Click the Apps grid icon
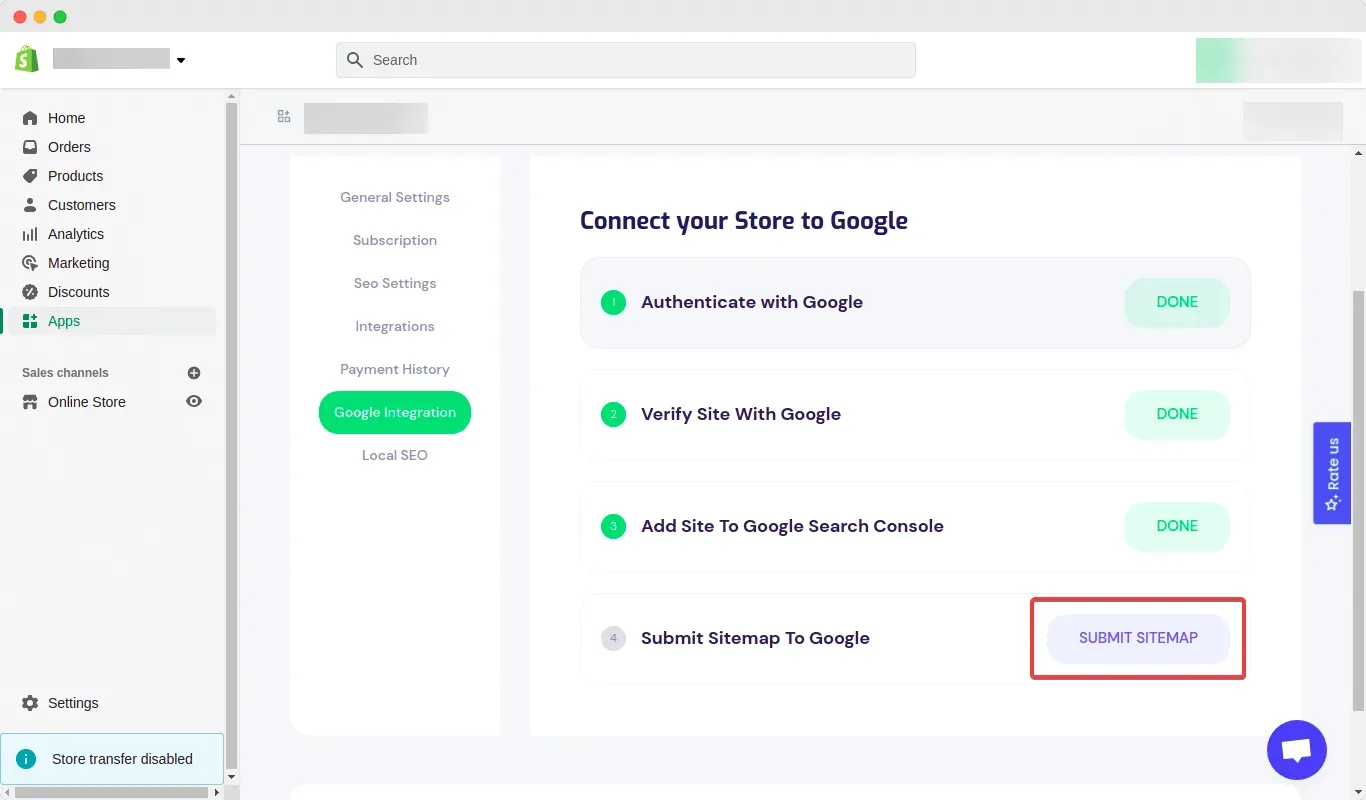The height and width of the screenshot is (800, 1366). [30, 321]
